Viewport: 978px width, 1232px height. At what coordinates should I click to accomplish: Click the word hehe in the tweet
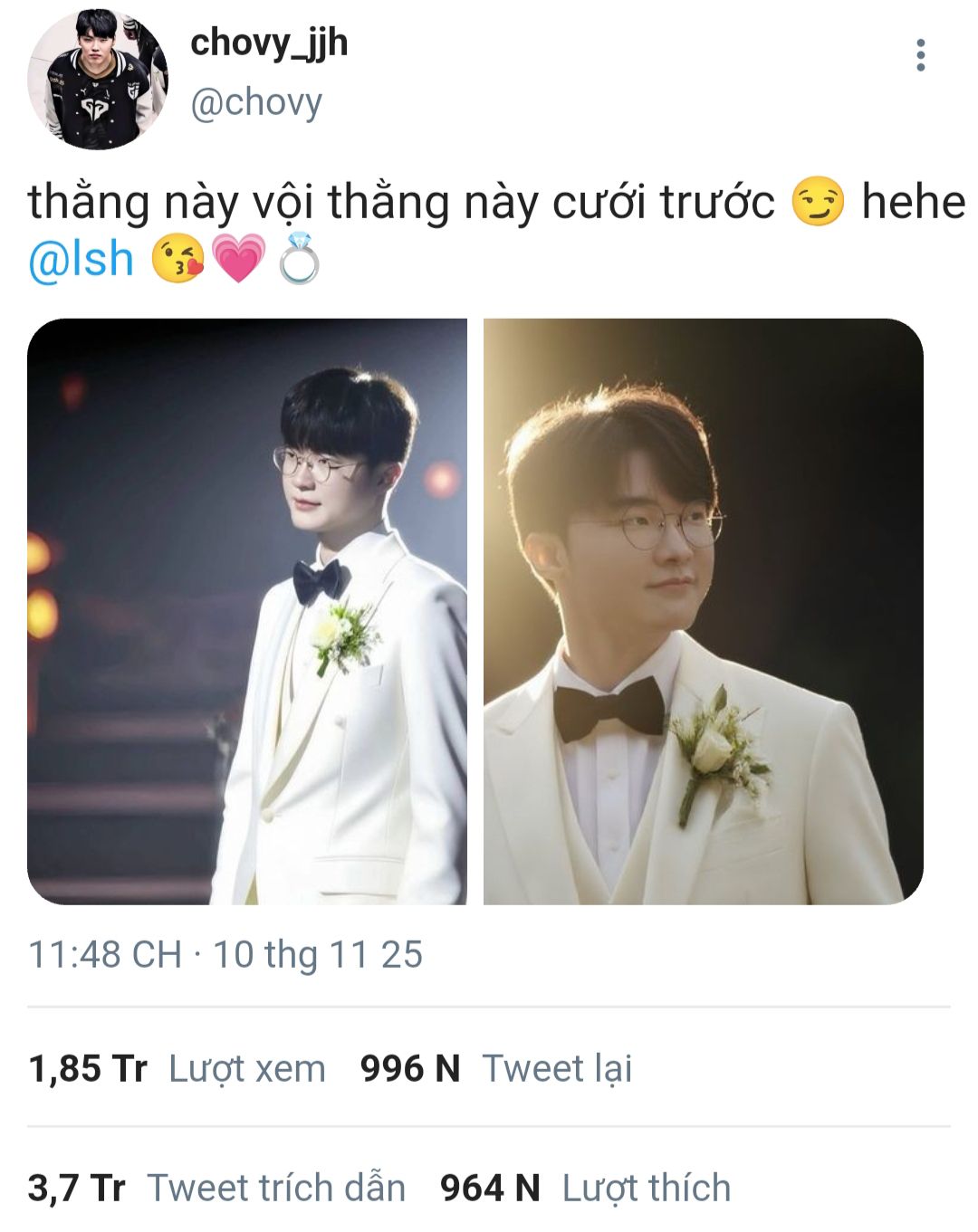click(x=913, y=201)
